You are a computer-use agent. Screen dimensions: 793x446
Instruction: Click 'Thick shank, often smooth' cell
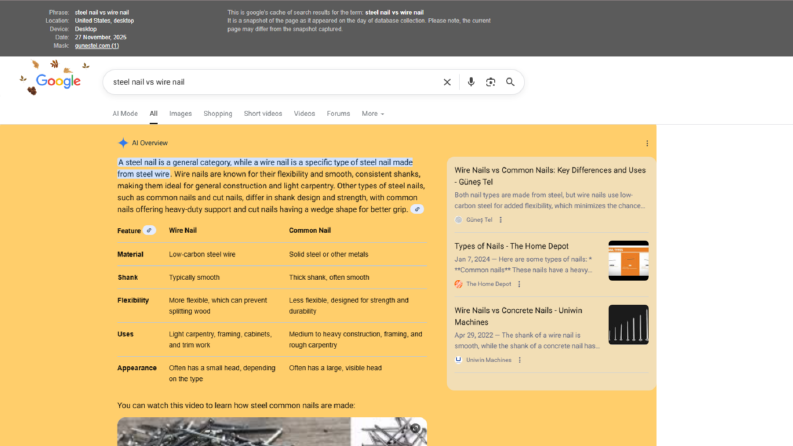(329, 277)
